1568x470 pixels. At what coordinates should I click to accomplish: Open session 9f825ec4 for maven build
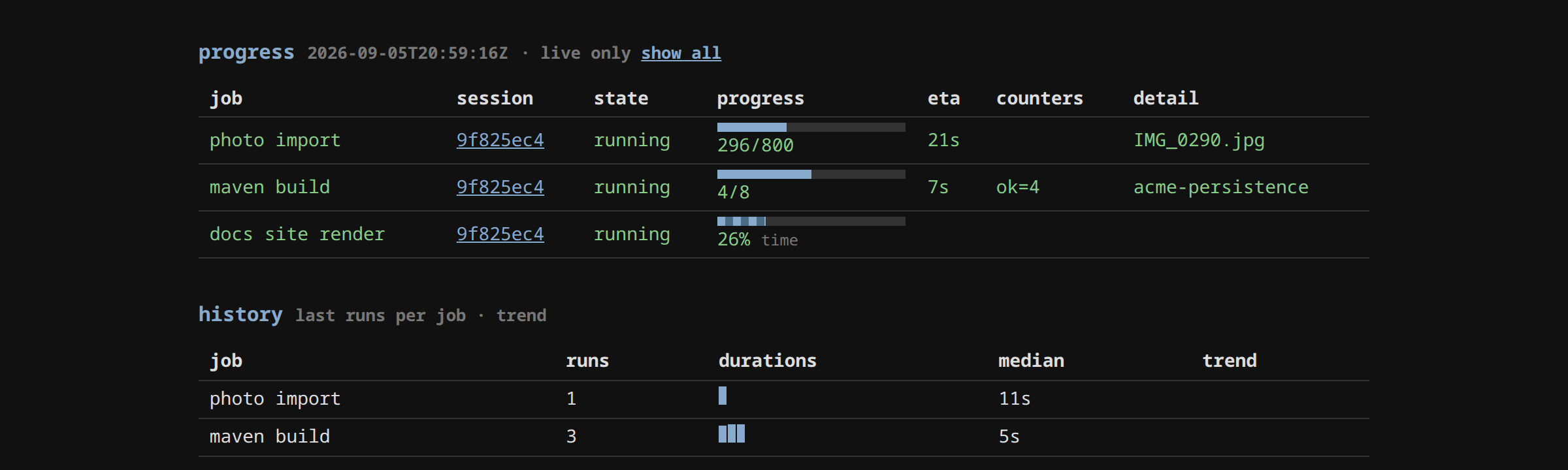500,187
